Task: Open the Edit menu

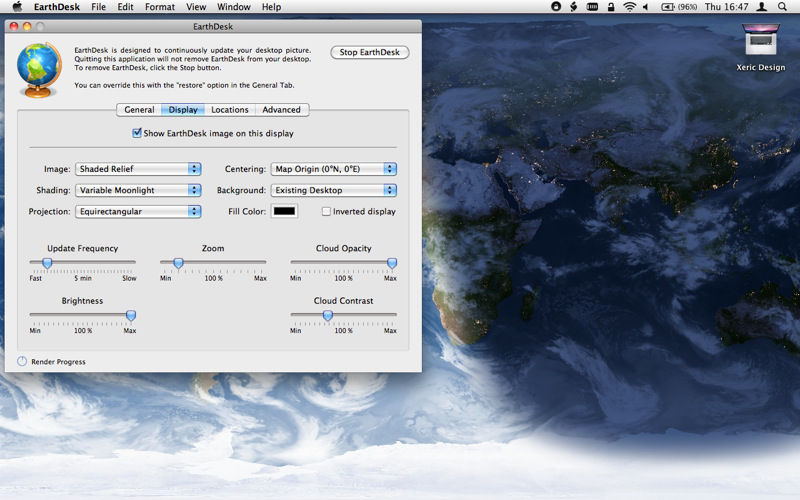Action: [125, 7]
